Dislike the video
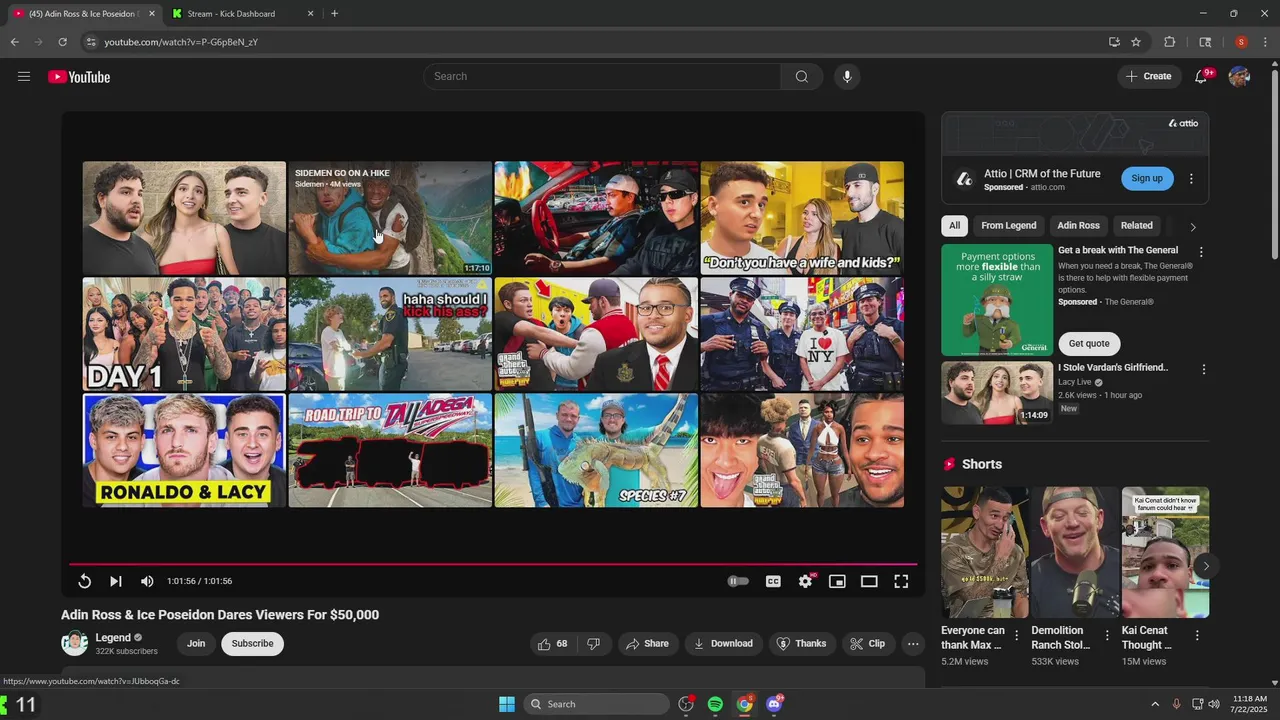 594,644
